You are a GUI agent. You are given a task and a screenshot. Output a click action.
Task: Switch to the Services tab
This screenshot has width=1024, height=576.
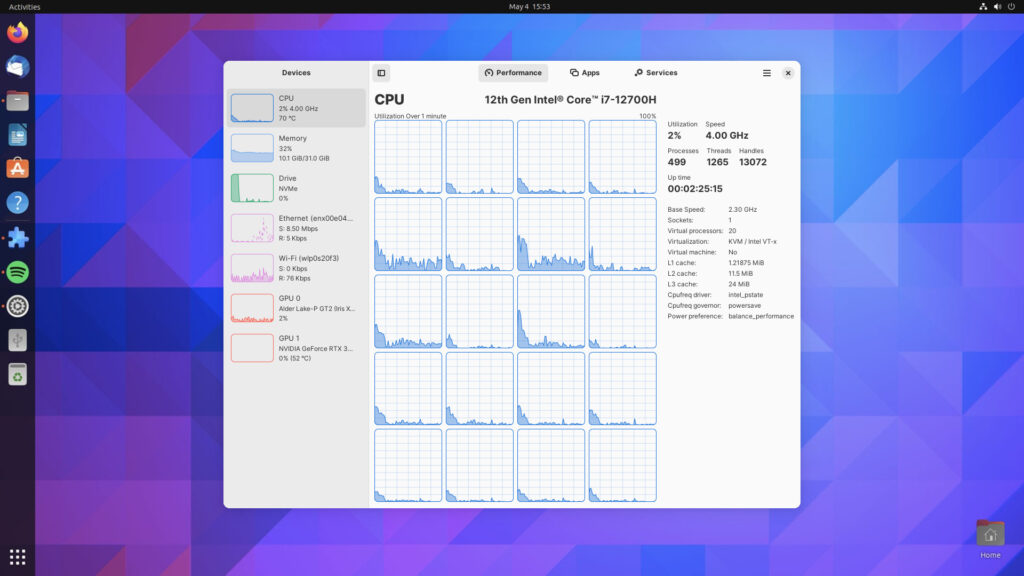click(655, 73)
